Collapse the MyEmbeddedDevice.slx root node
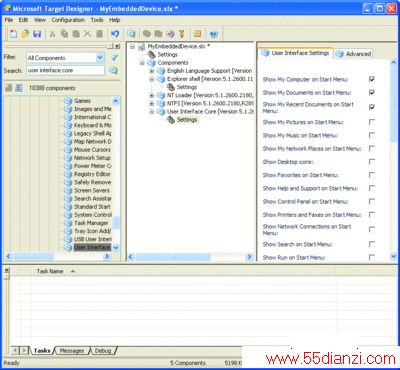This screenshot has height=370, width=400. (133, 46)
